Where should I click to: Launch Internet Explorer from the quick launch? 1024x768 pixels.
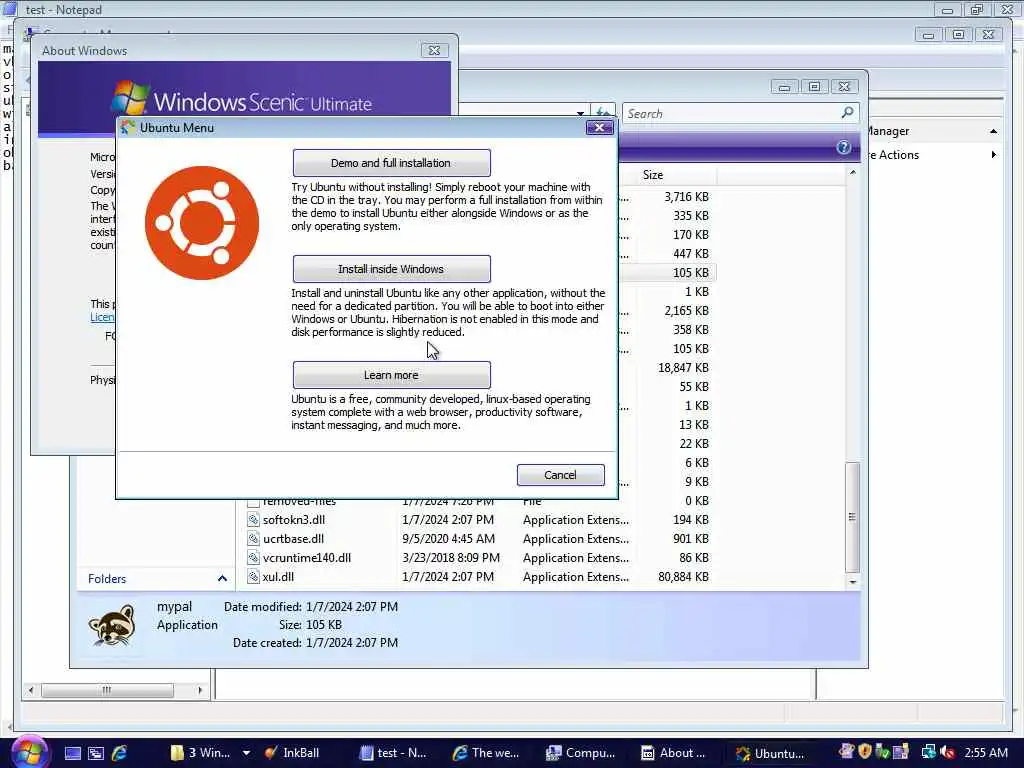tap(120, 753)
